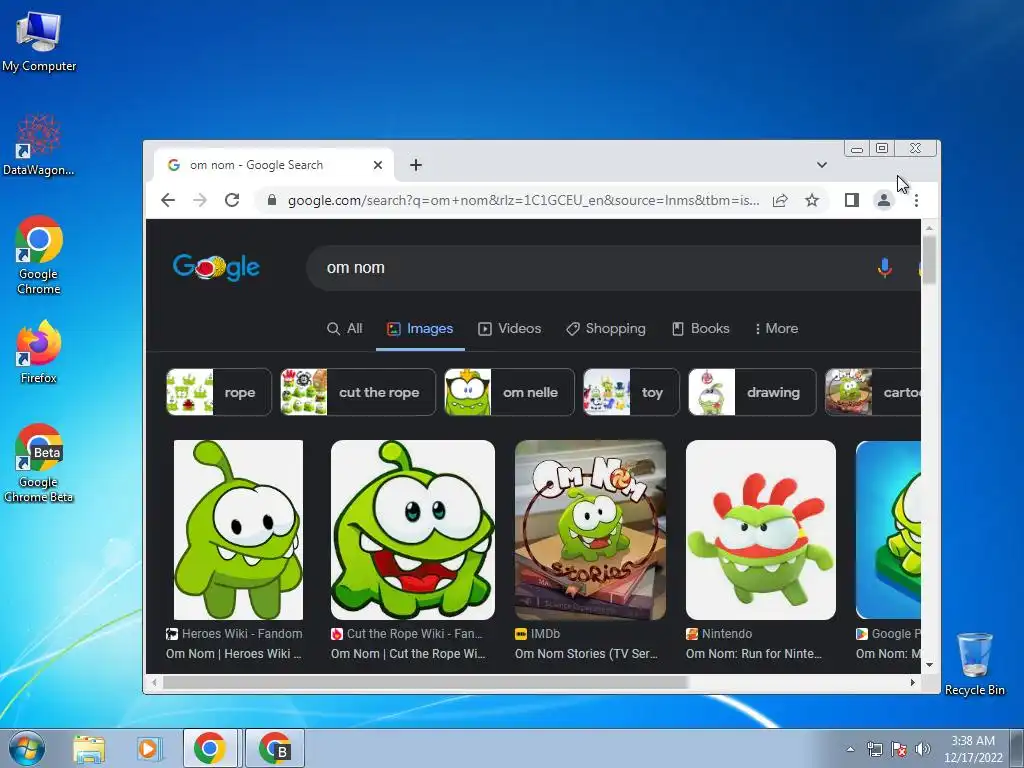Viewport: 1024px width, 768px height.
Task: Click the vertical scrollbar thumb
Action: coord(929,259)
